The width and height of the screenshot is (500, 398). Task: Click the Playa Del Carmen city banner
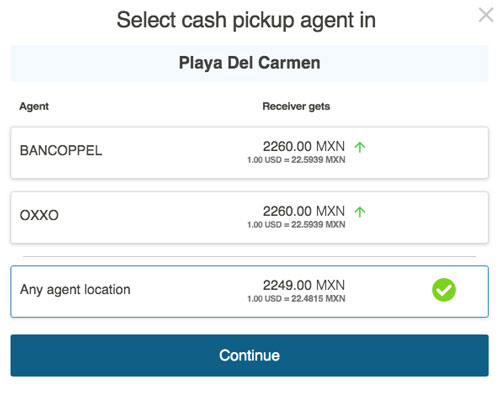(x=249, y=63)
